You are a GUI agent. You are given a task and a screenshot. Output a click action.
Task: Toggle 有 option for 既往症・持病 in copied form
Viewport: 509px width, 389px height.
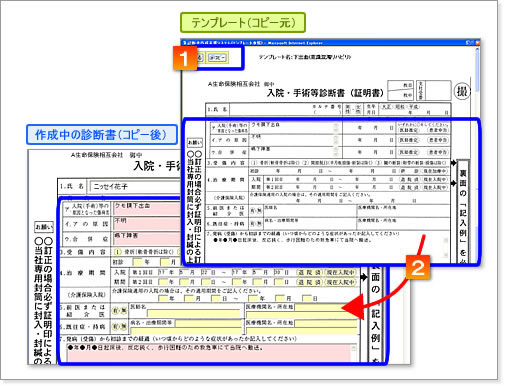115,326
